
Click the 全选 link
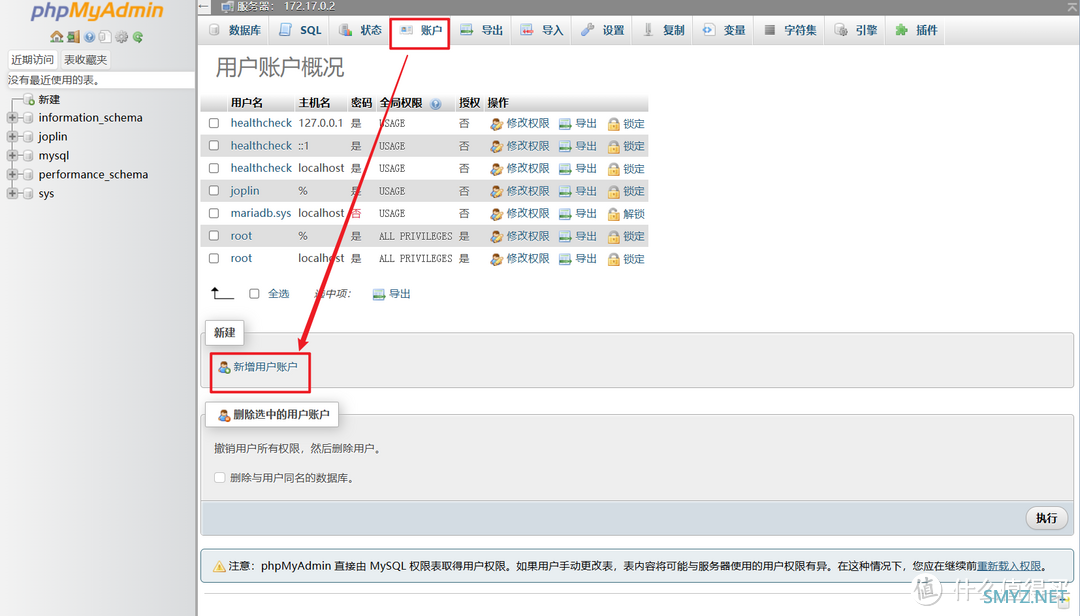pyautogui.click(x=278, y=294)
